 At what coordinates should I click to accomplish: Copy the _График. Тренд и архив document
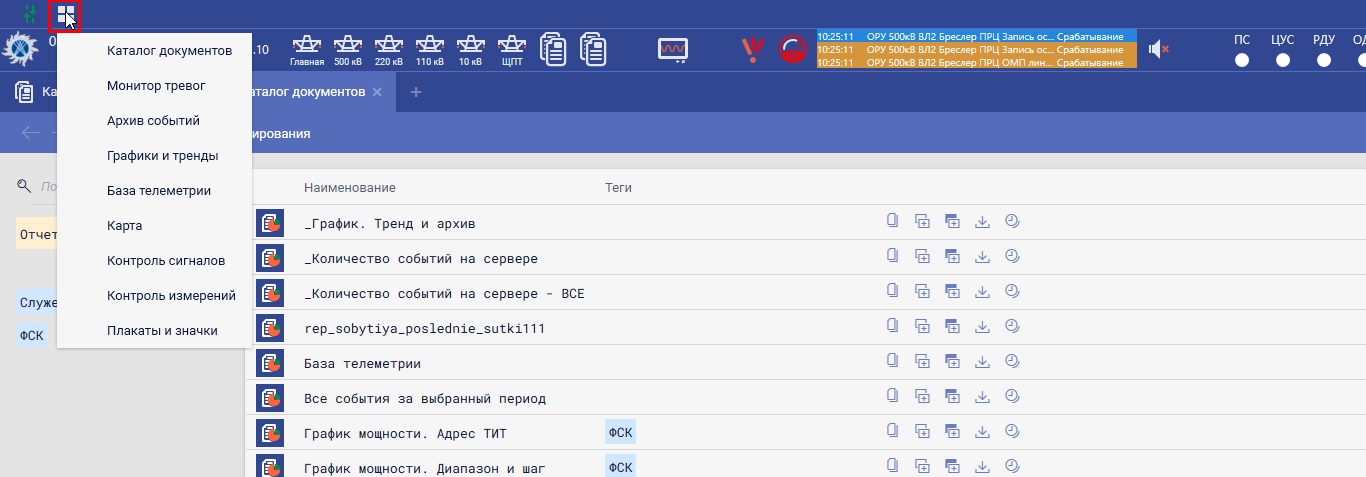[892, 221]
